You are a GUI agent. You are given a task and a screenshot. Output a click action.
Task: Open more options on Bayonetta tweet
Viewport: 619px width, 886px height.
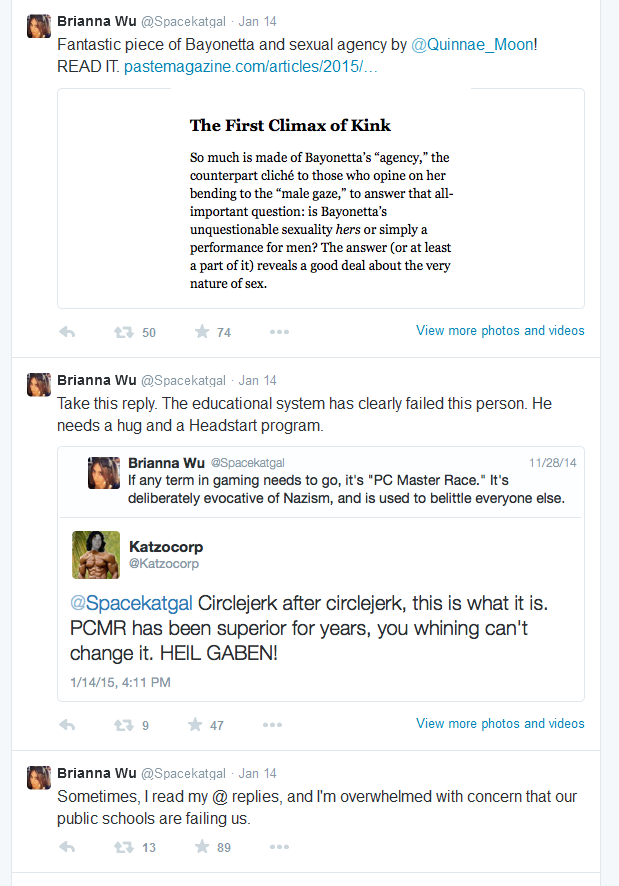pyautogui.click(x=279, y=332)
